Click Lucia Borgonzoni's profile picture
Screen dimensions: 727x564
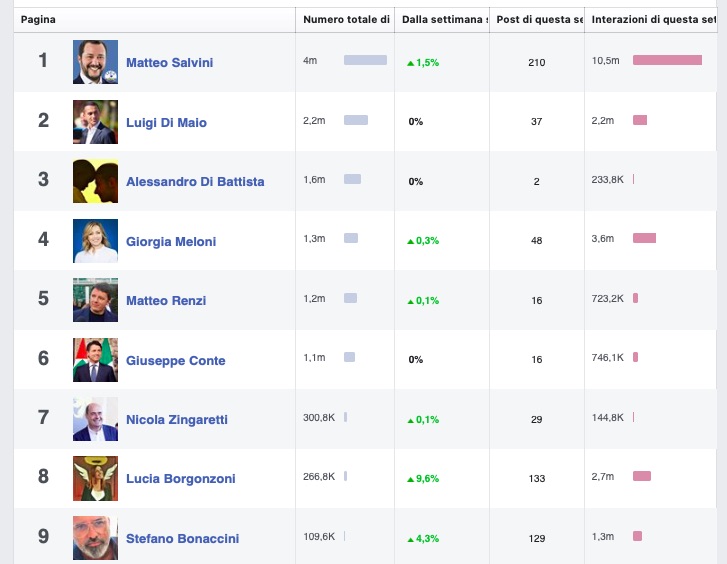pos(95,478)
